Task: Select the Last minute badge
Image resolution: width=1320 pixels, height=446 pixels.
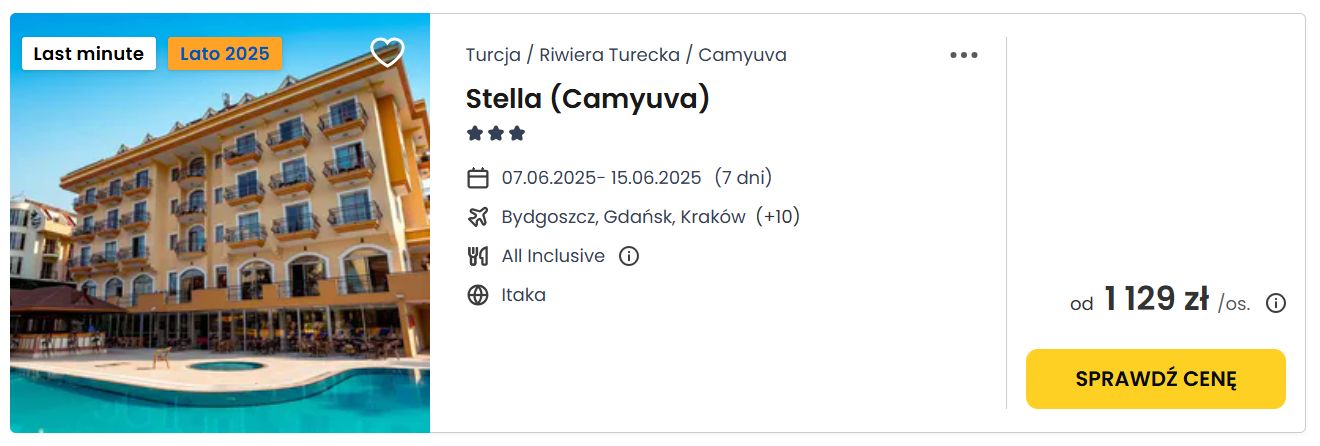Action: click(x=89, y=53)
